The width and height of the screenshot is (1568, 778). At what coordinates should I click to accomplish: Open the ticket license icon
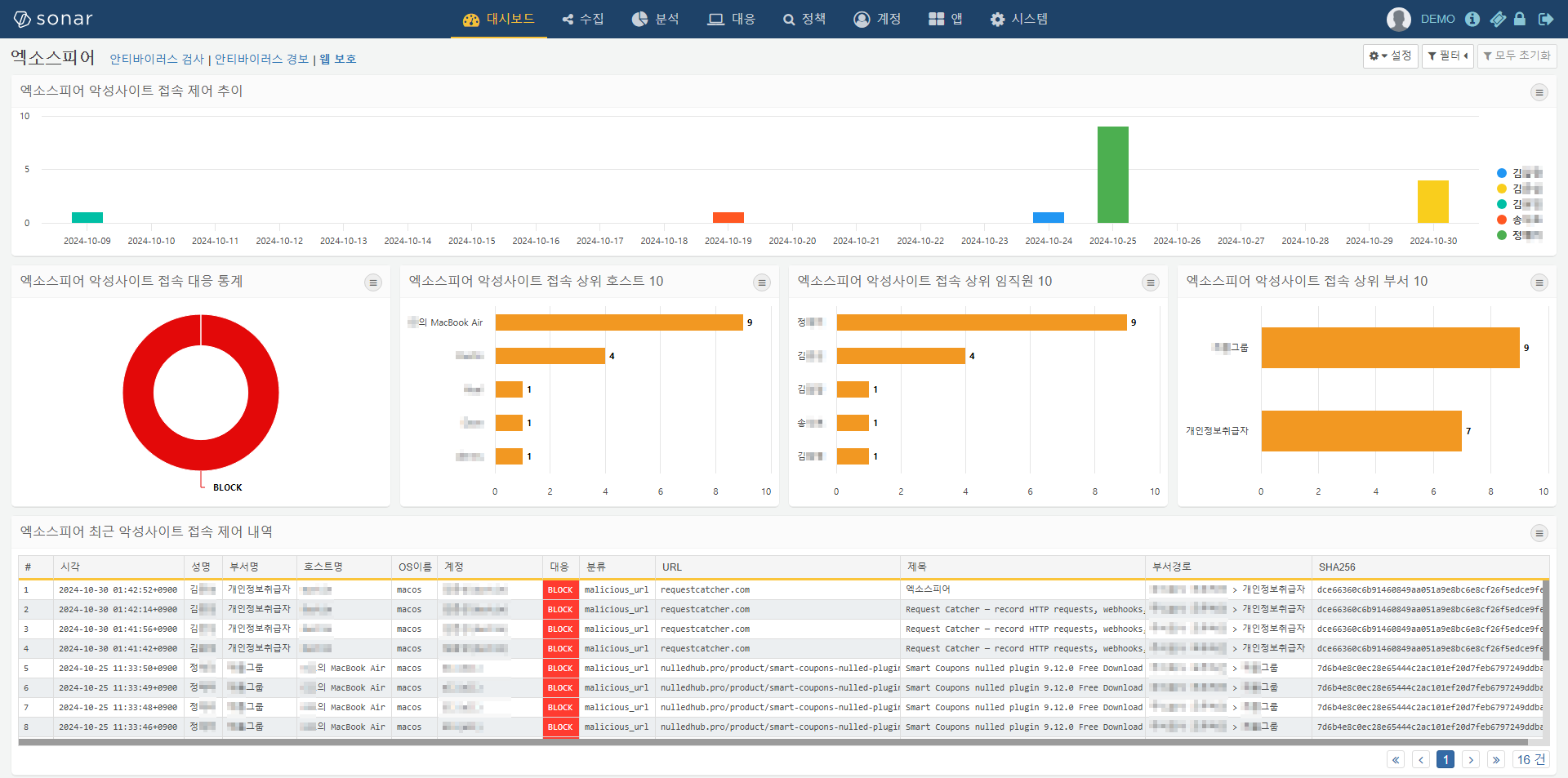1498,19
